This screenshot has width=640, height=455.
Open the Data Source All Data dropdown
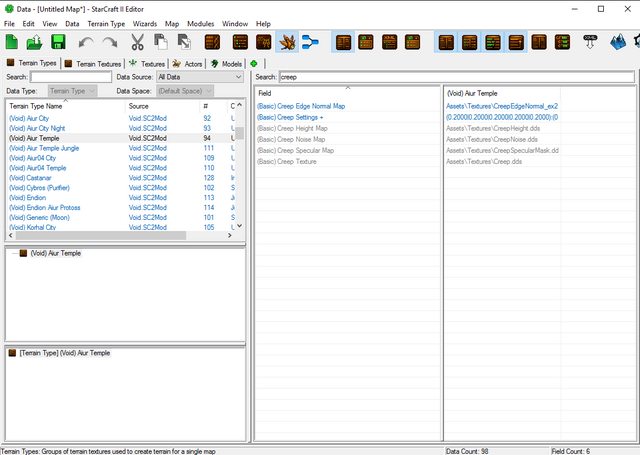click(200, 77)
